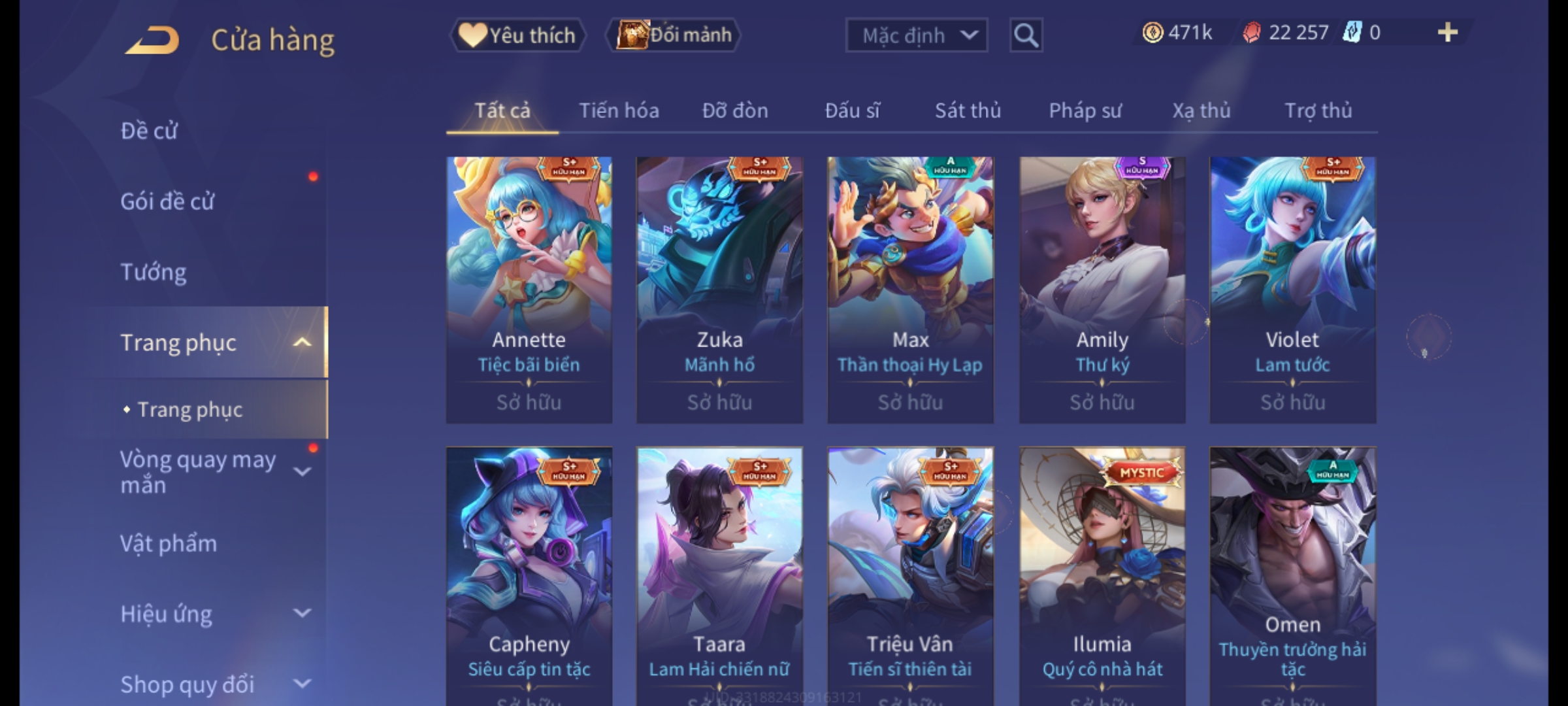Open Yêu thích favorites heart button

click(518, 35)
